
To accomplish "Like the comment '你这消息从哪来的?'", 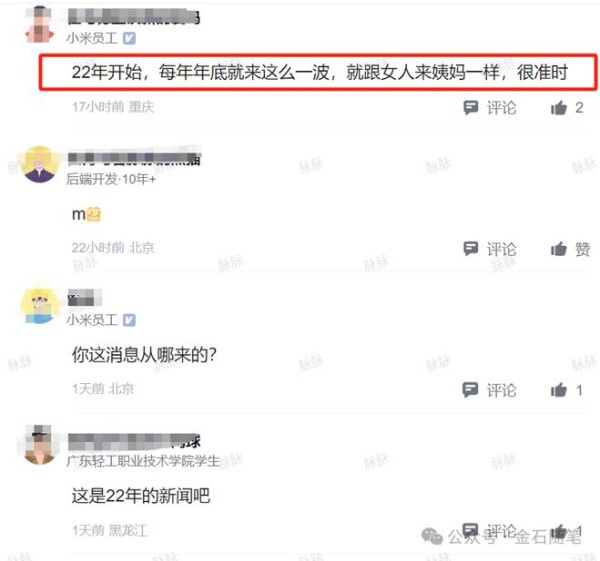I will 567,390.
